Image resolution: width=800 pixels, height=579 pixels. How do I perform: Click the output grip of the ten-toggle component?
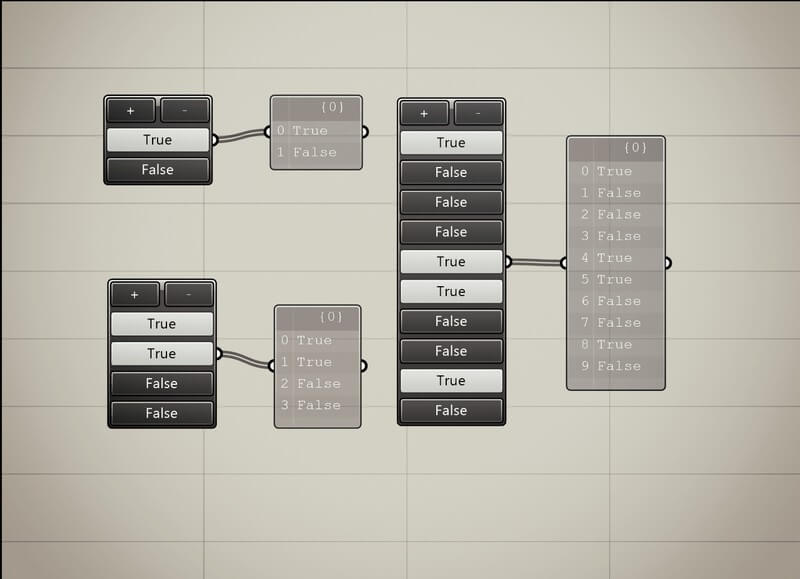click(x=508, y=262)
